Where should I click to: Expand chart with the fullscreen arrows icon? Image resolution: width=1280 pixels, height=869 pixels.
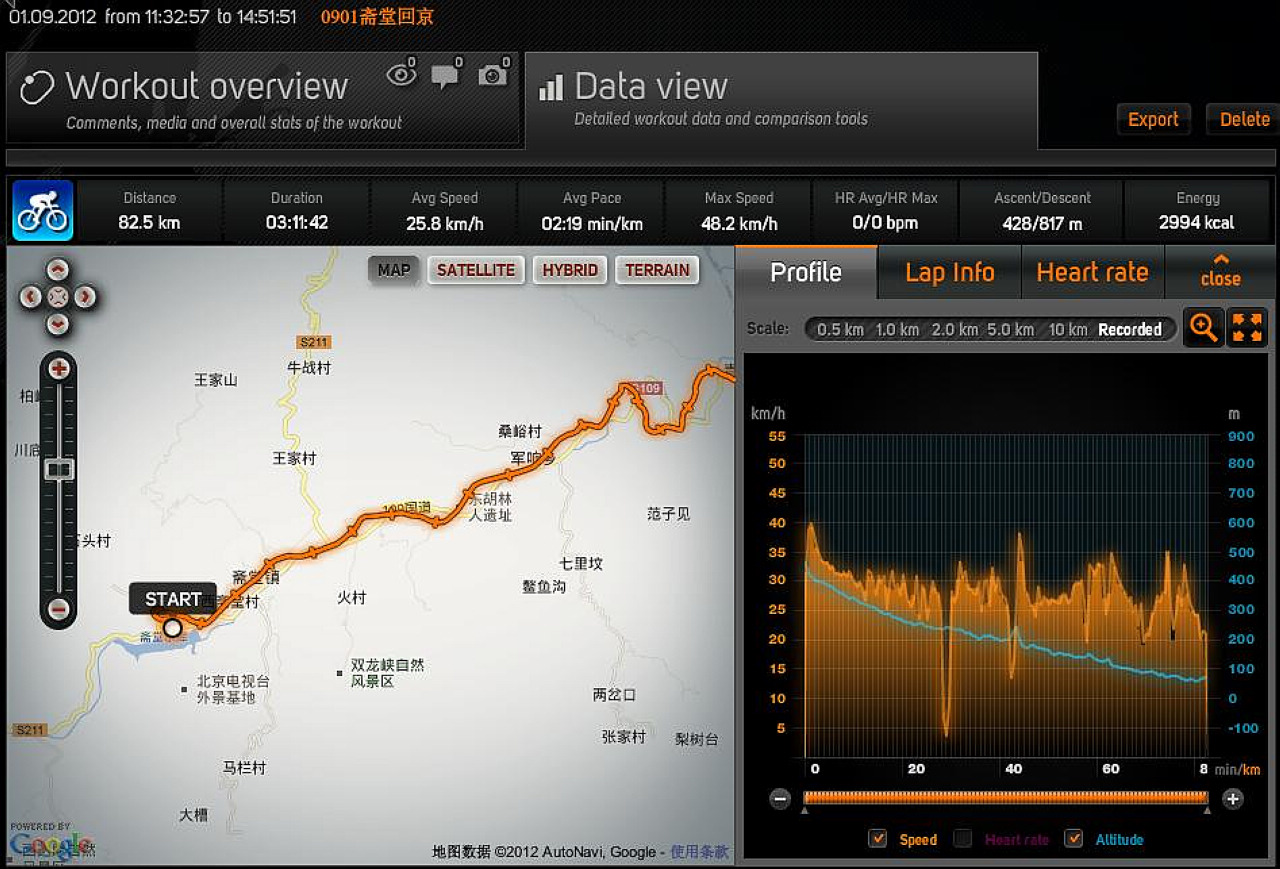pyautogui.click(x=1247, y=328)
